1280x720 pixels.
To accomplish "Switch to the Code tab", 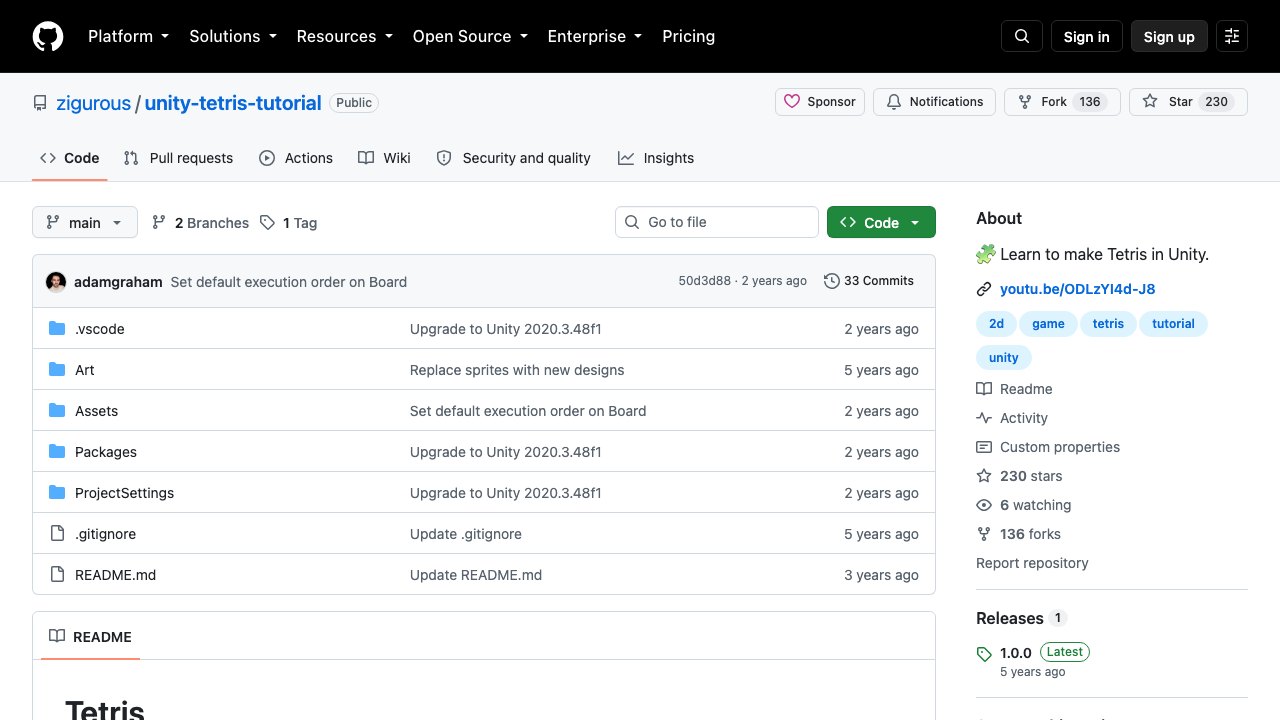I will (x=70, y=158).
